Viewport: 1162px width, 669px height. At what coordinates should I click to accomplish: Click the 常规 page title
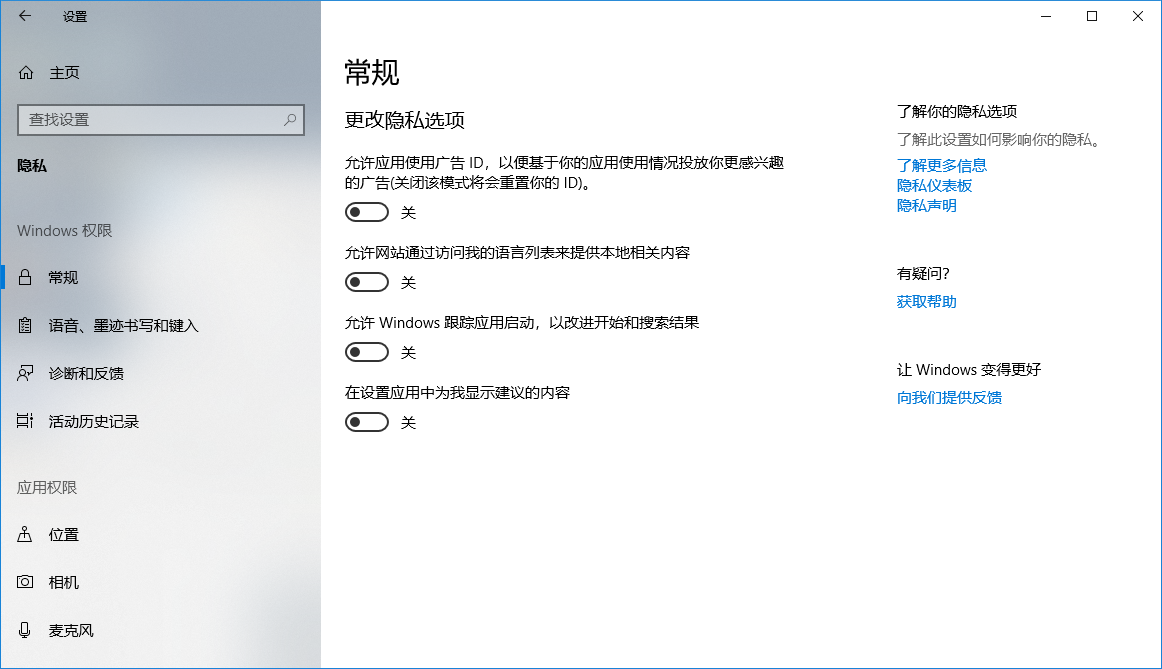pos(372,73)
